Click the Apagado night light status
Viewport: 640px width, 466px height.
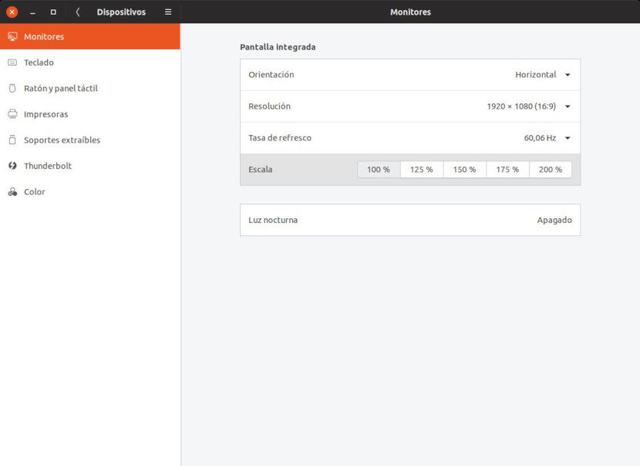(x=554, y=220)
